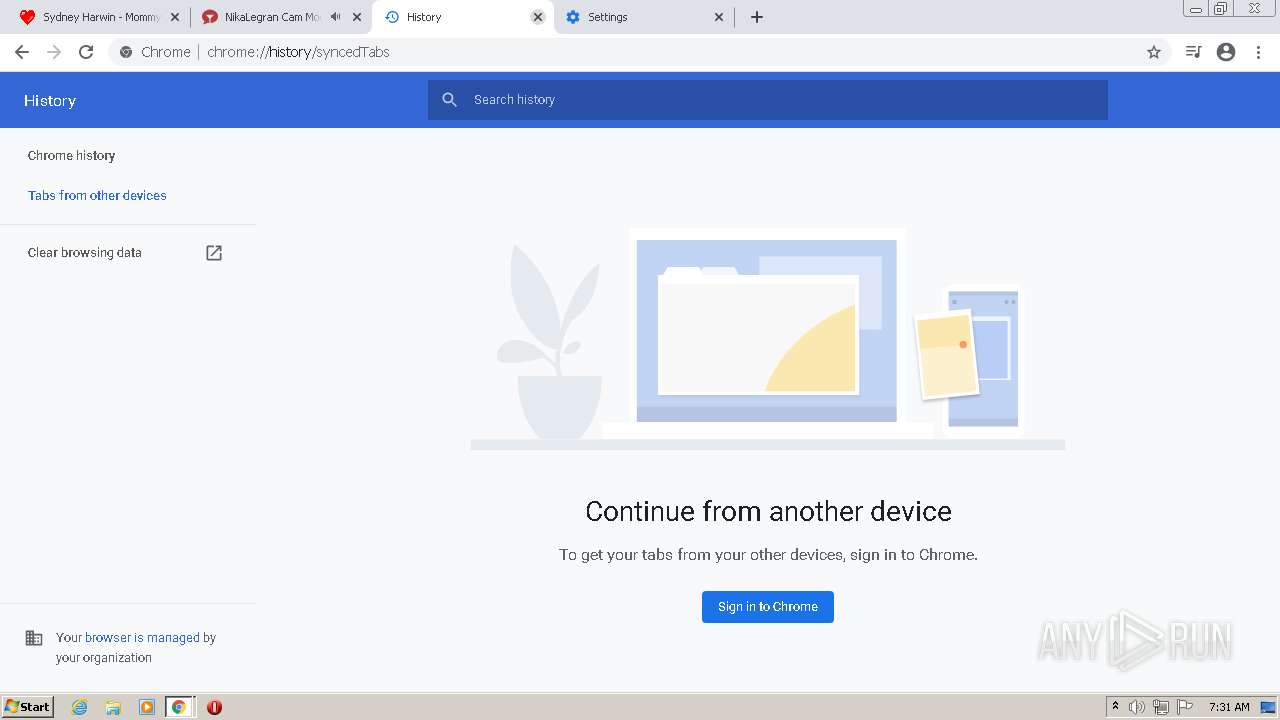This screenshot has height=720, width=1280.
Task: Bookmark this page with the star icon
Action: pos(1154,52)
